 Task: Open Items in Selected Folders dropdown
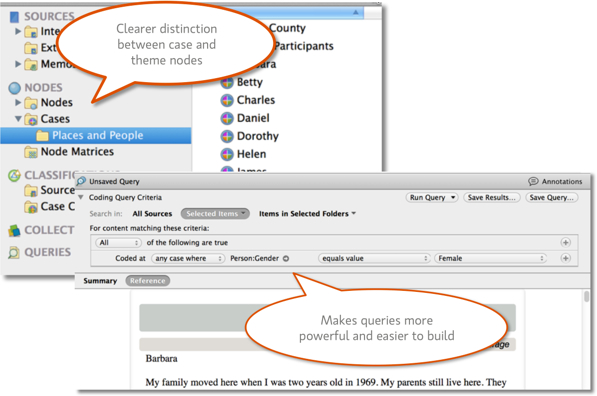pos(308,214)
